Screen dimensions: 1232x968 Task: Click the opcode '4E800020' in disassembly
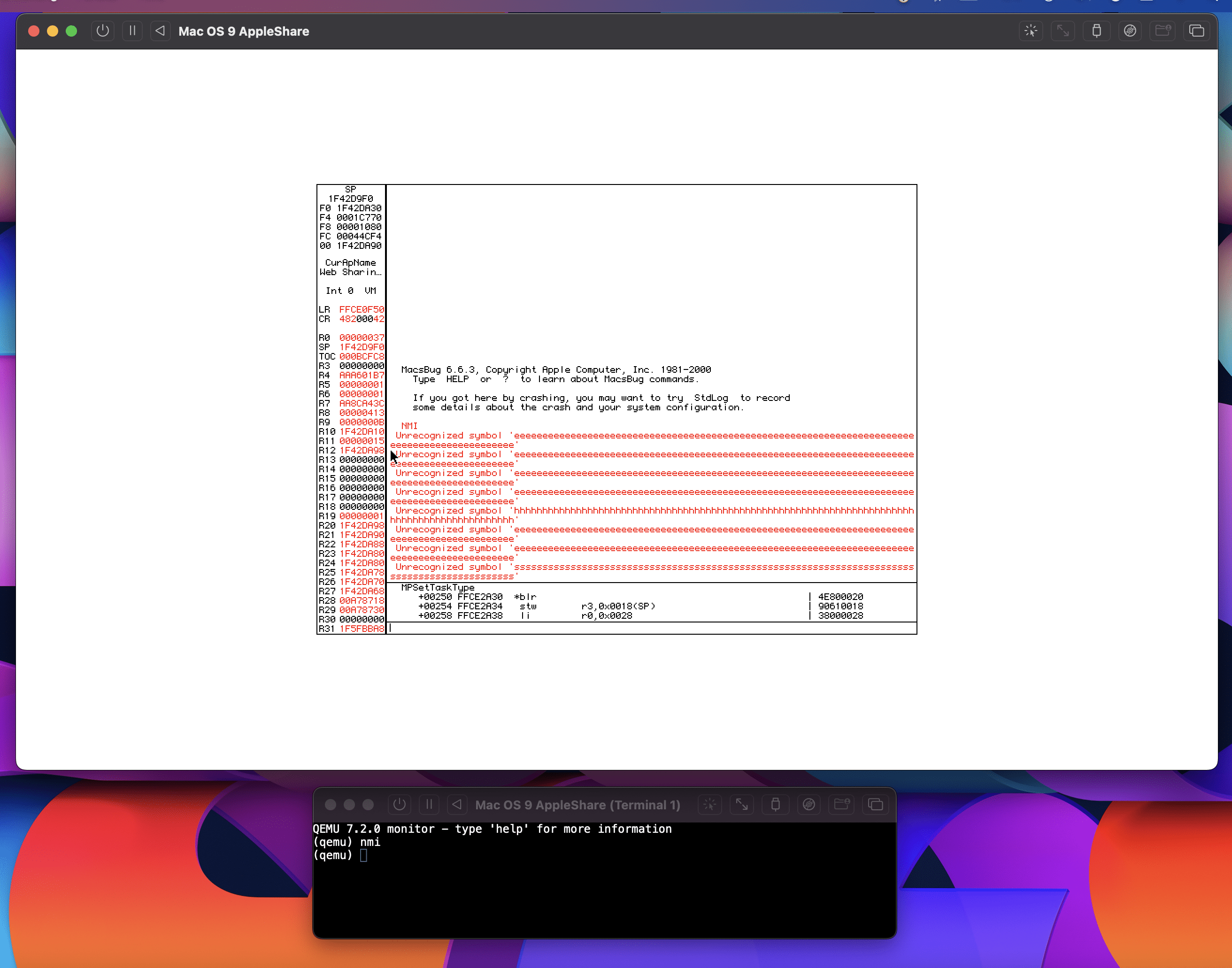(840, 597)
